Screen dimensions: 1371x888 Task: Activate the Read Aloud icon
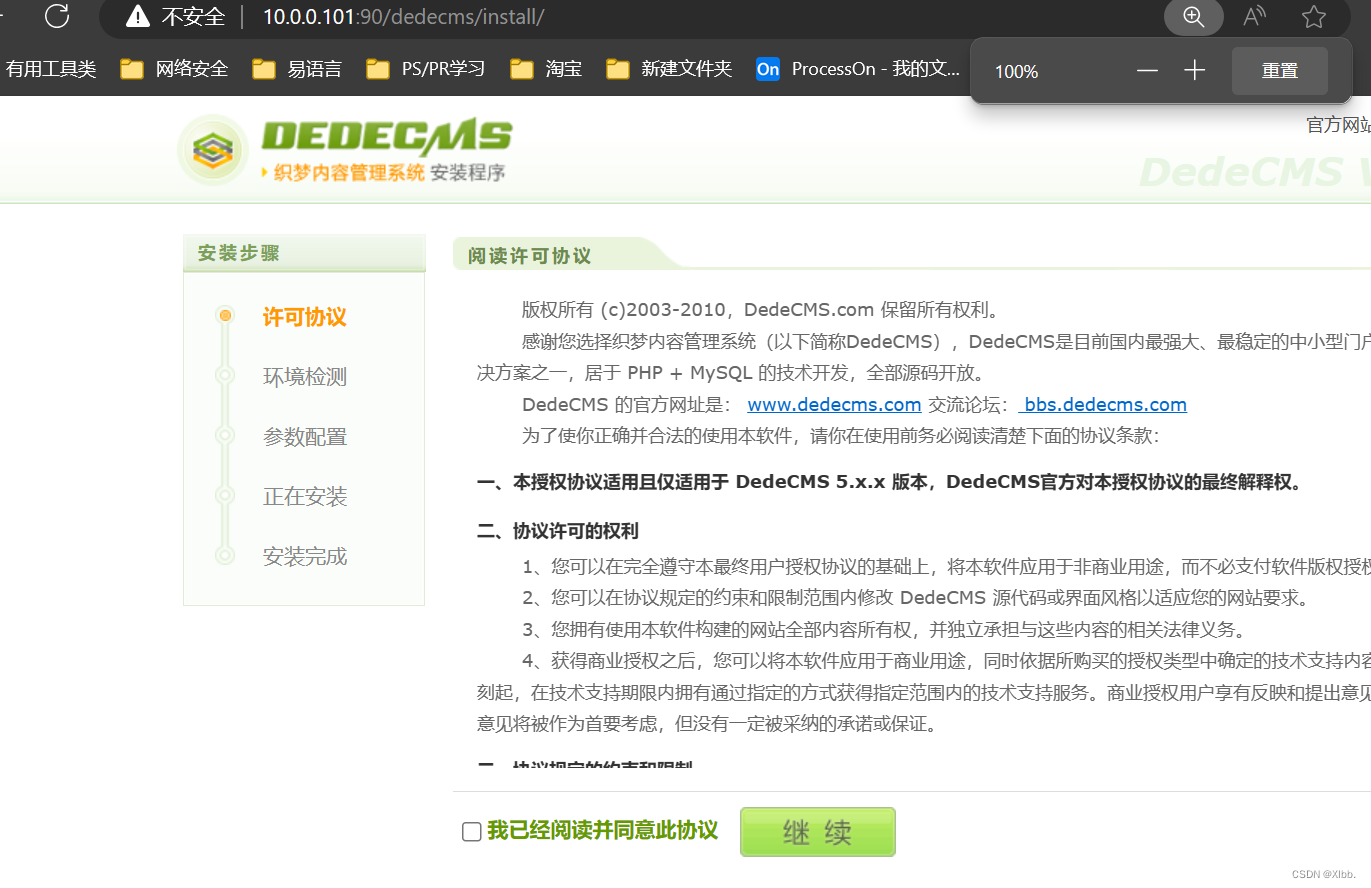coord(1254,16)
